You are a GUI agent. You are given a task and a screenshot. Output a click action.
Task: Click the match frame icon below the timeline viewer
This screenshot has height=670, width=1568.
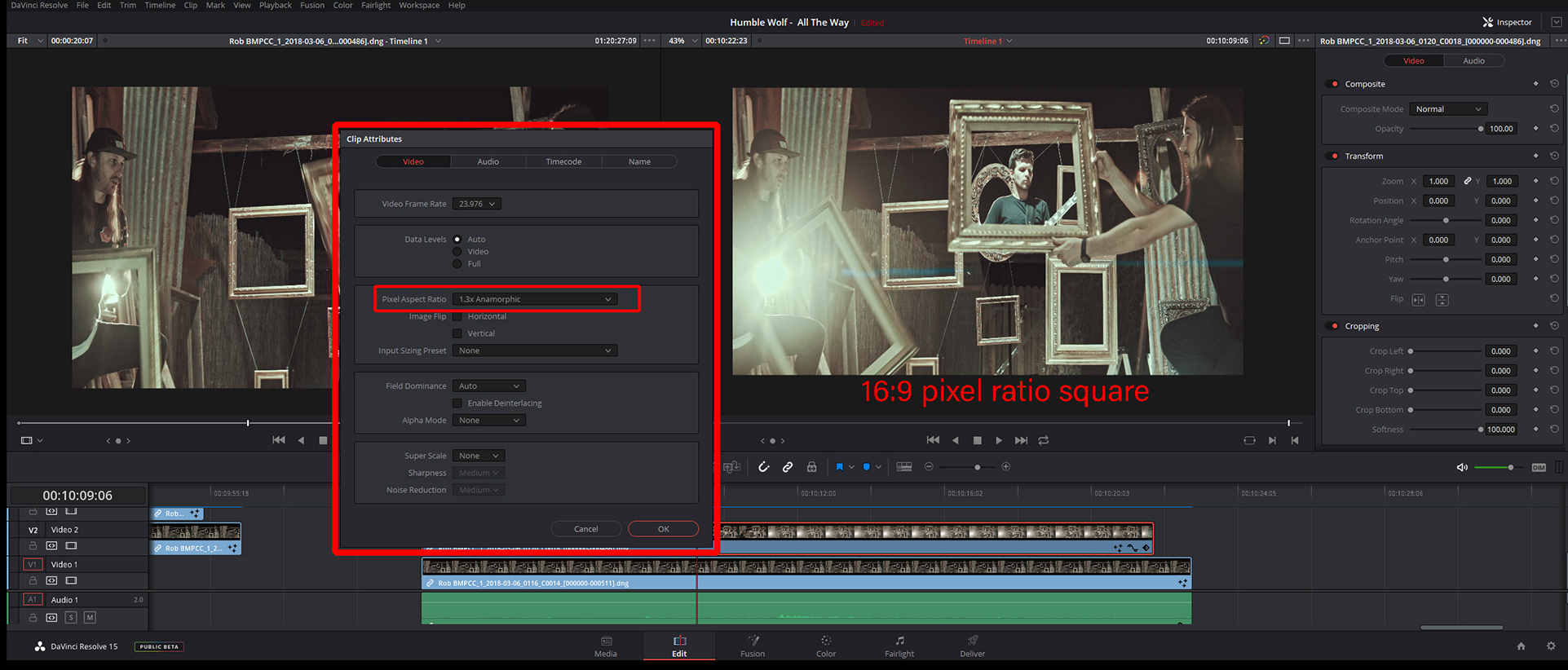tap(1249, 440)
